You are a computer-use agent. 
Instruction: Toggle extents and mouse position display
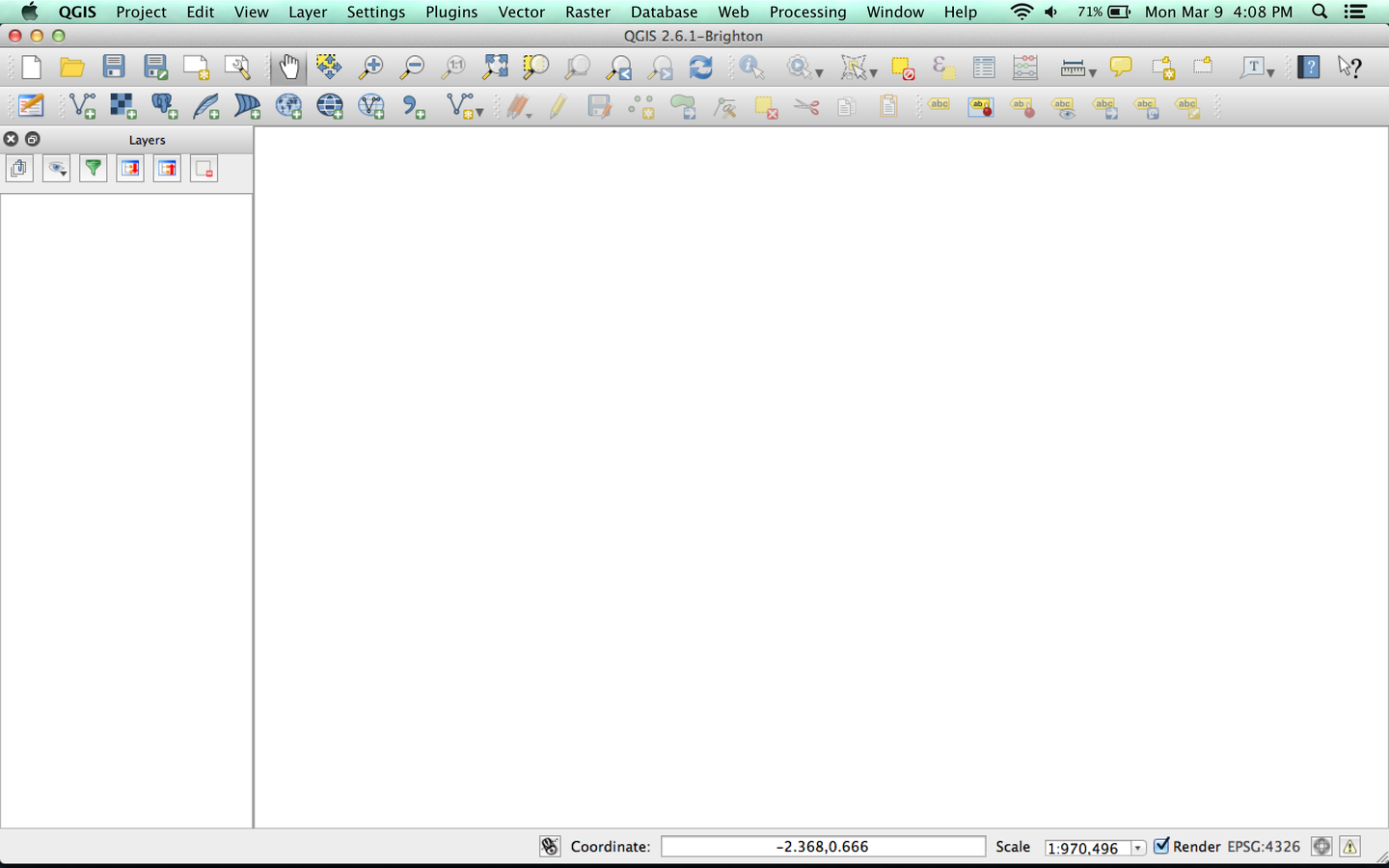(550, 847)
